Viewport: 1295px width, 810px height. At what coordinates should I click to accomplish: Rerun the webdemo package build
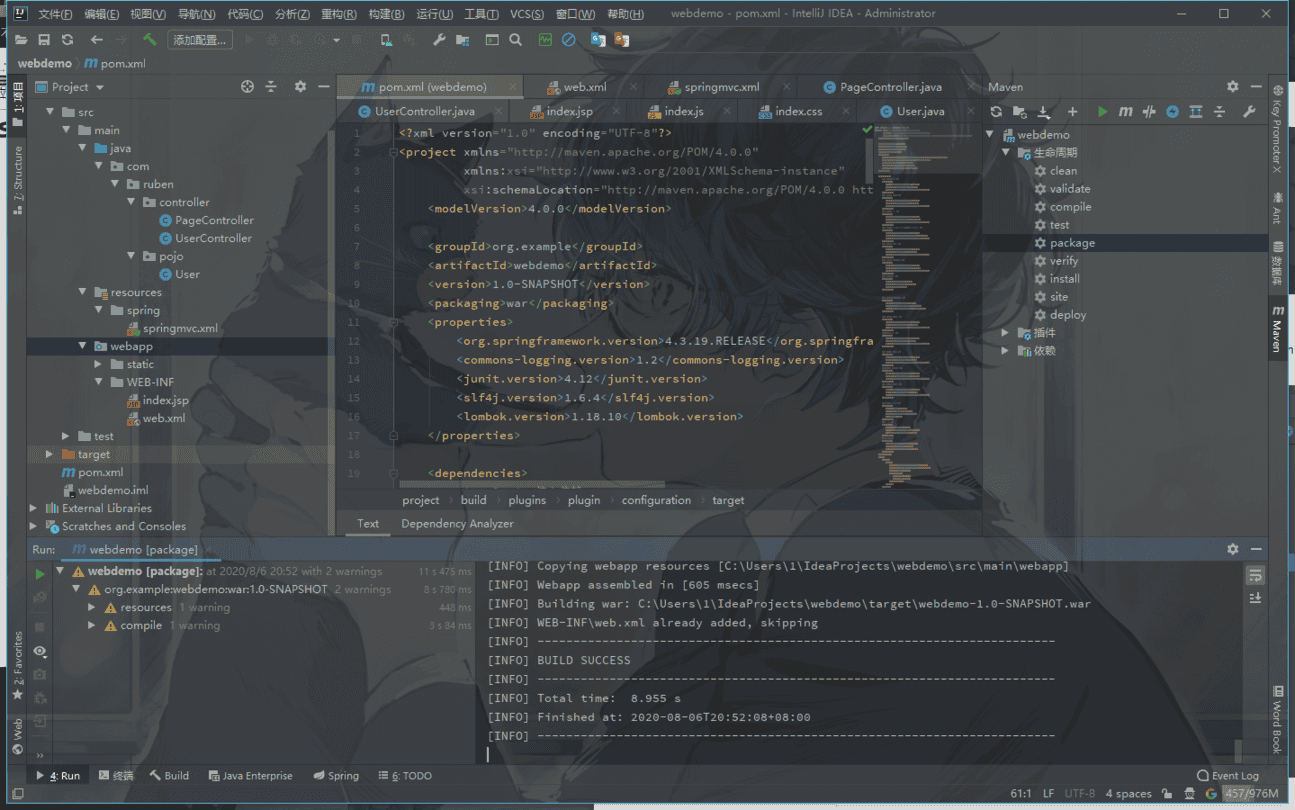40,574
